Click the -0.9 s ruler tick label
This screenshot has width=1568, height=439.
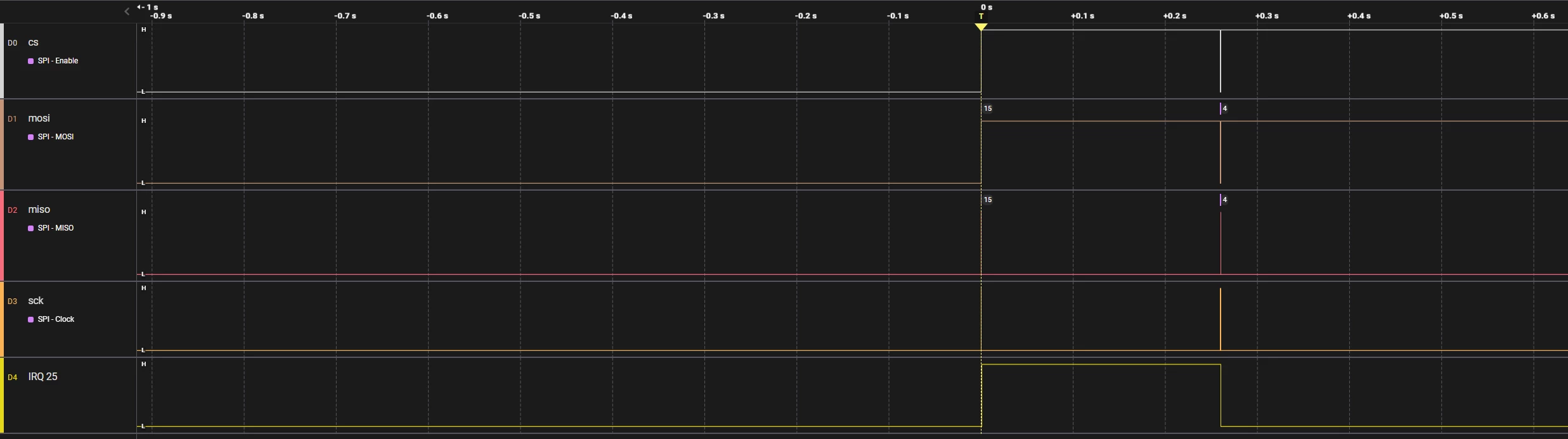click(x=161, y=16)
